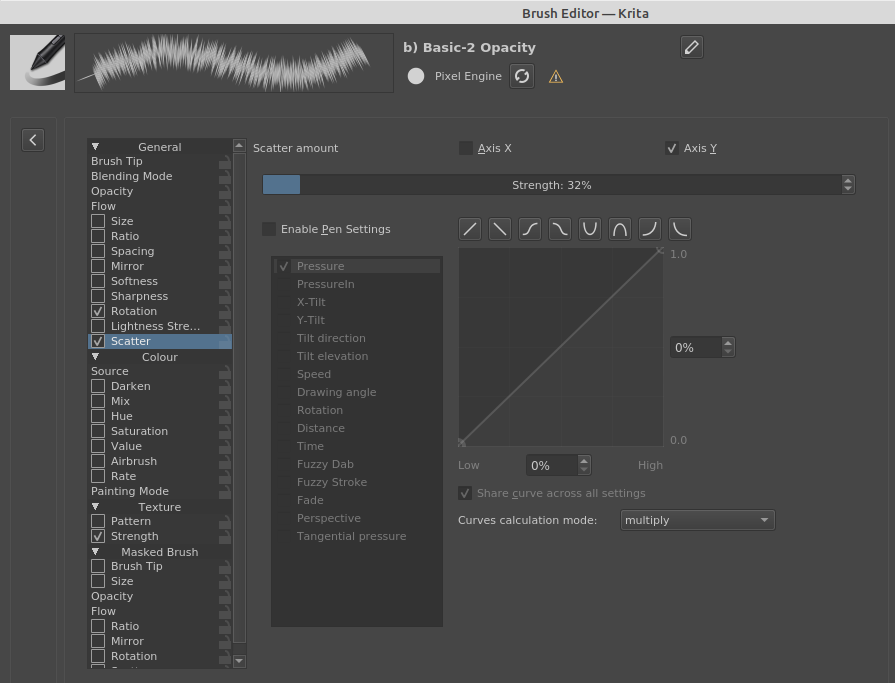Toggle the Enable Pen Settings checkbox

(269, 229)
